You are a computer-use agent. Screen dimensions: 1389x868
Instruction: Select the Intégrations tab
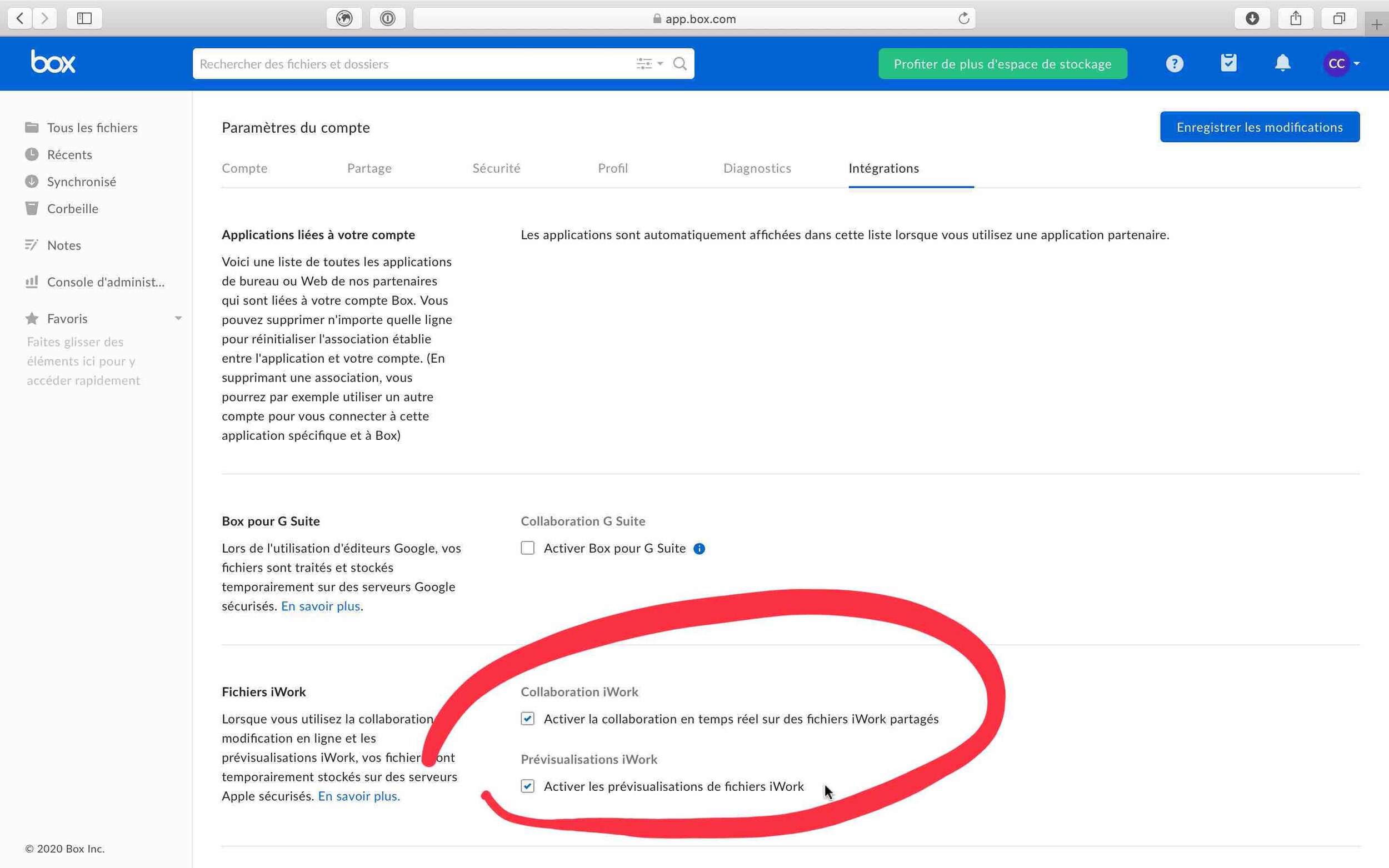(x=884, y=168)
